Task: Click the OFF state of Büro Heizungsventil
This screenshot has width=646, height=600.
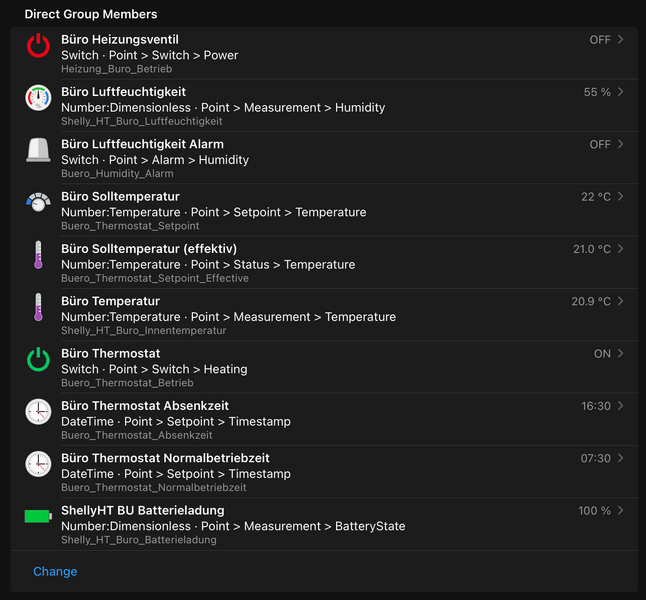Action: [x=599, y=40]
